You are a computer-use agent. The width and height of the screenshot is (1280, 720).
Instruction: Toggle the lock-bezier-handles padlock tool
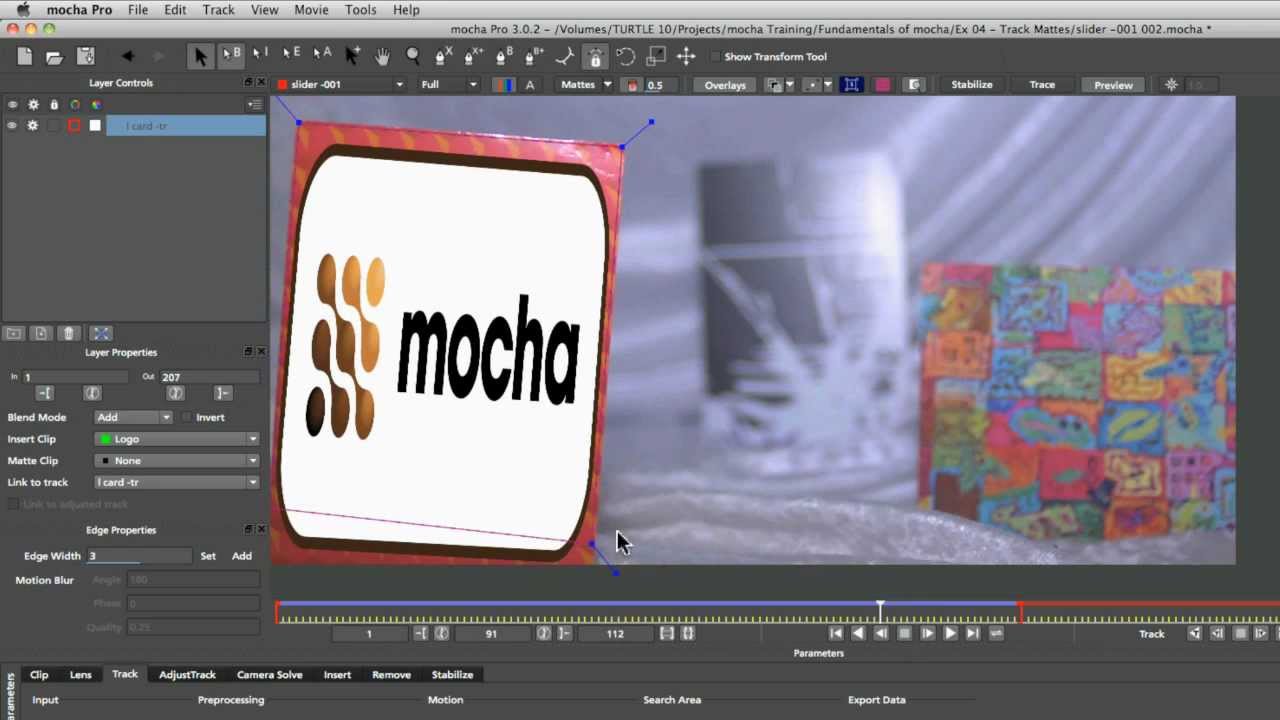pyautogui.click(x=595, y=57)
